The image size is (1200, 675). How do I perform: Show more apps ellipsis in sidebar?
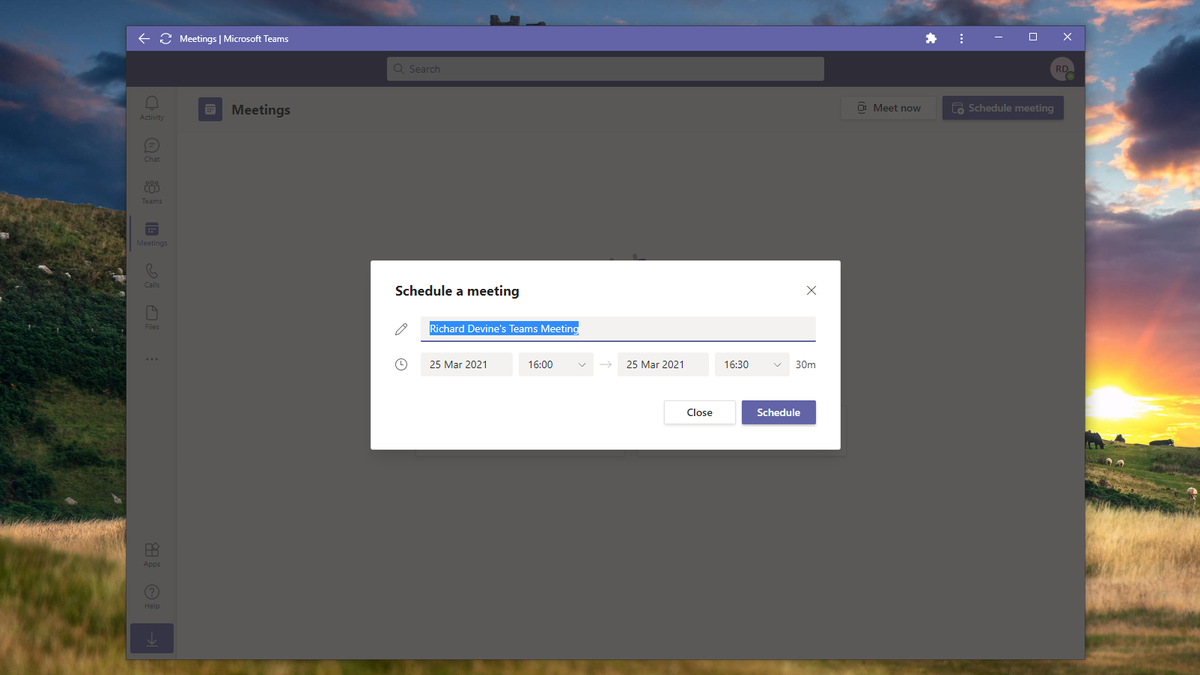click(152, 359)
